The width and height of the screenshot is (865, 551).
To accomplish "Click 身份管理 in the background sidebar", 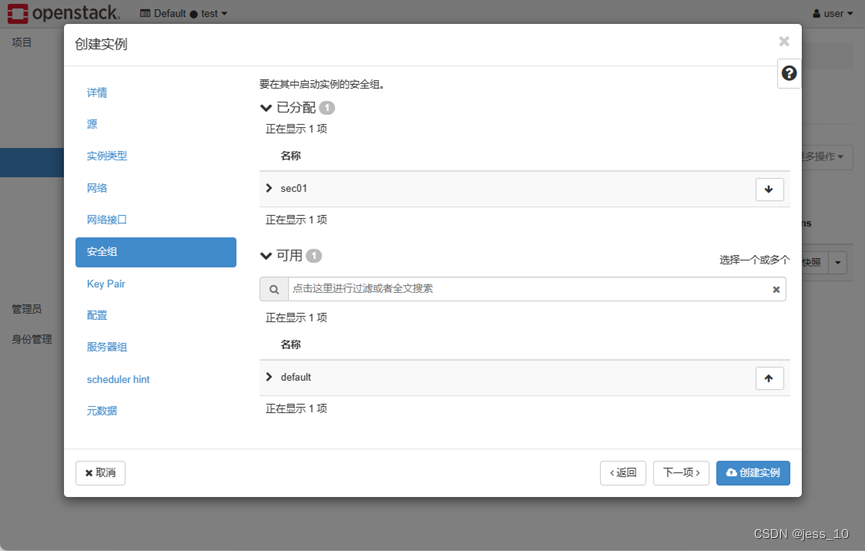I will click(x=32, y=340).
